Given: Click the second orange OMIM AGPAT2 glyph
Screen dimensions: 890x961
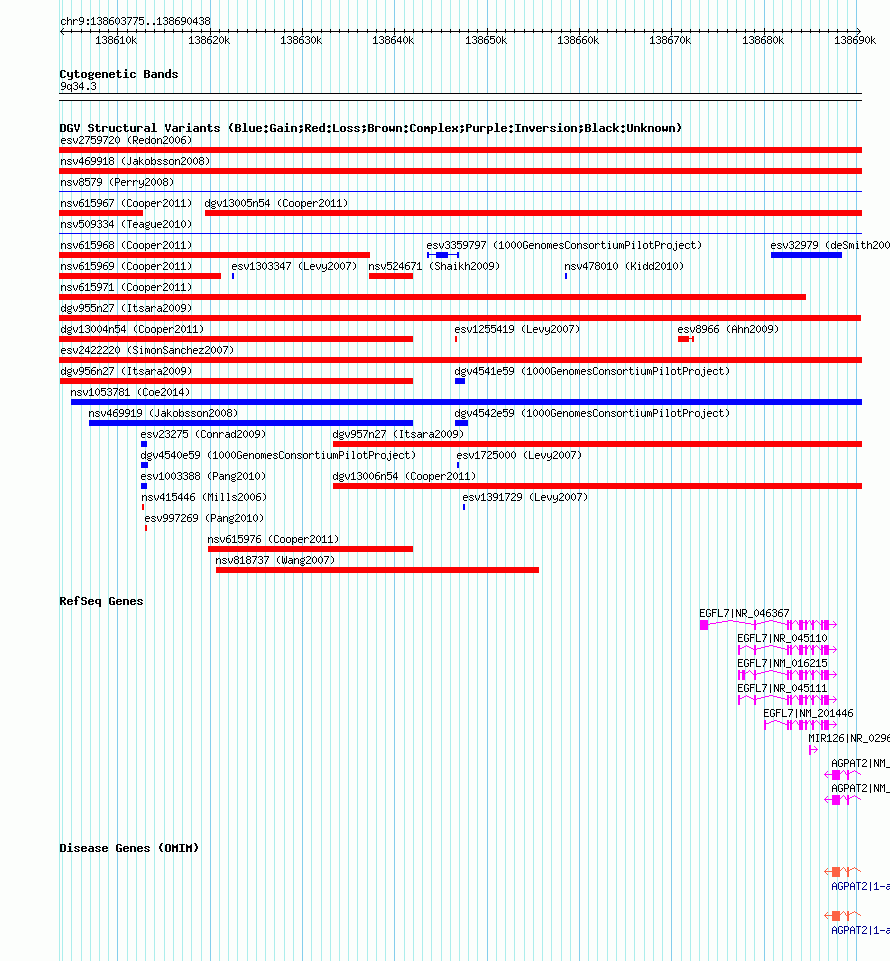Looking at the screenshot, I should tap(843, 916).
